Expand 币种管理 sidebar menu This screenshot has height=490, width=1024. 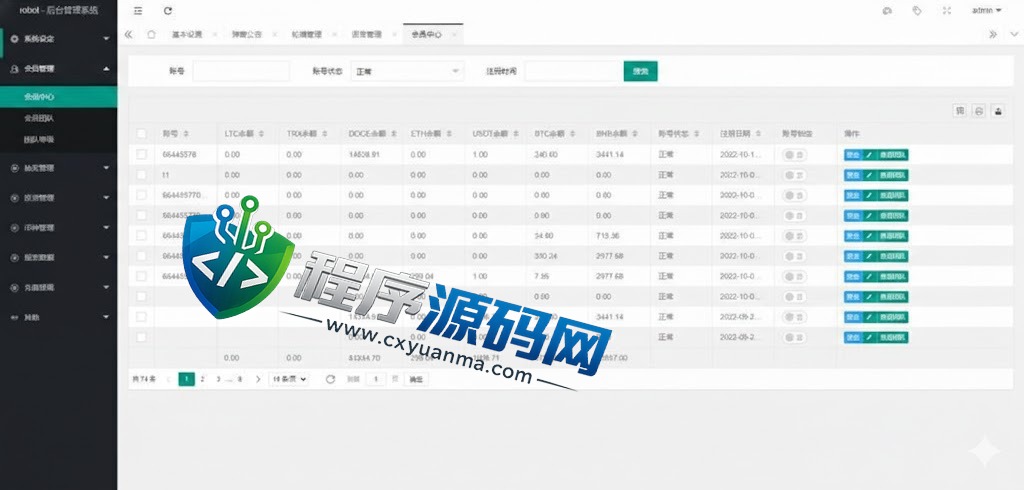(59, 228)
